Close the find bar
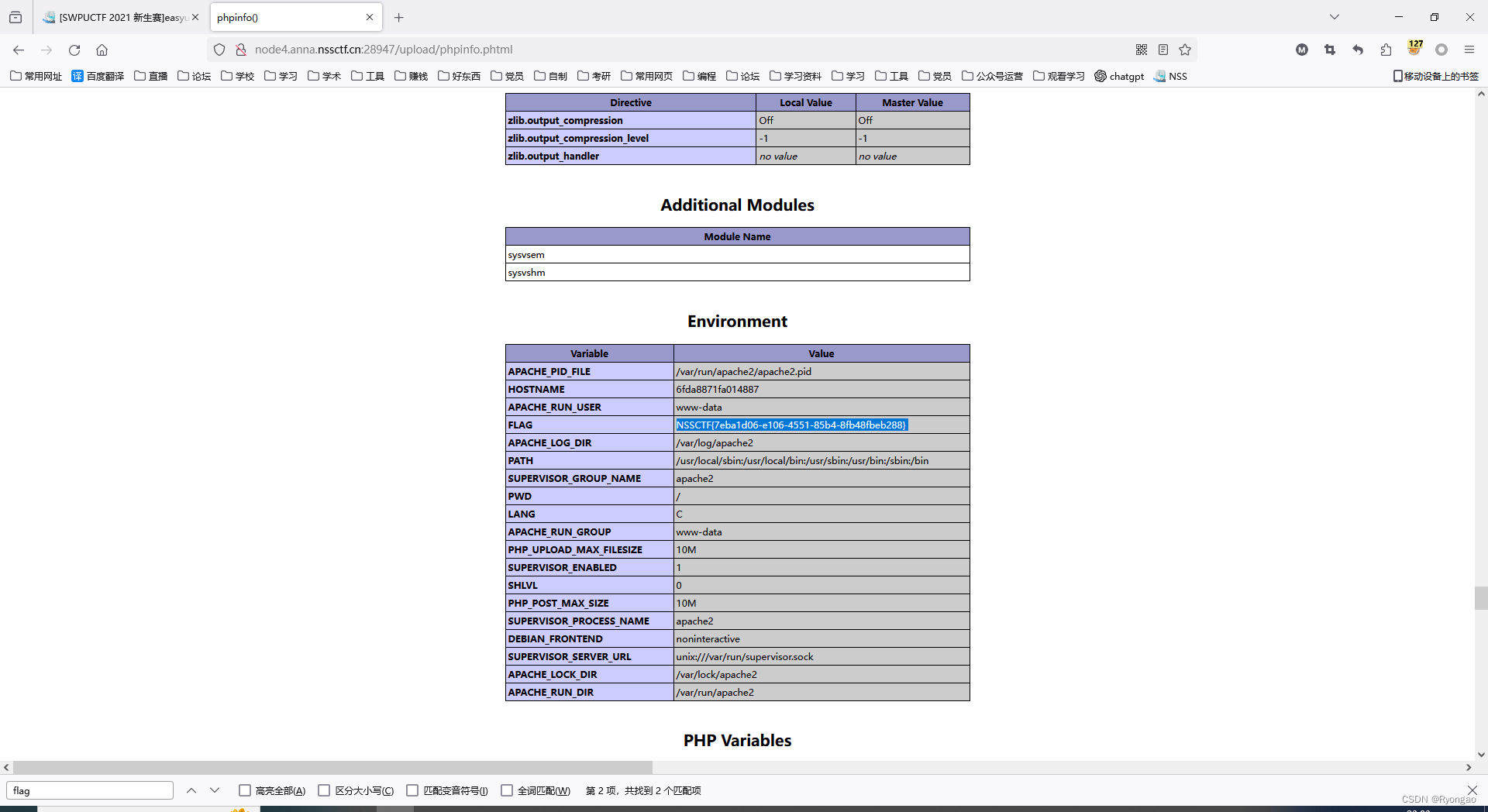The height and width of the screenshot is (812, 1488). [1472, 790]
